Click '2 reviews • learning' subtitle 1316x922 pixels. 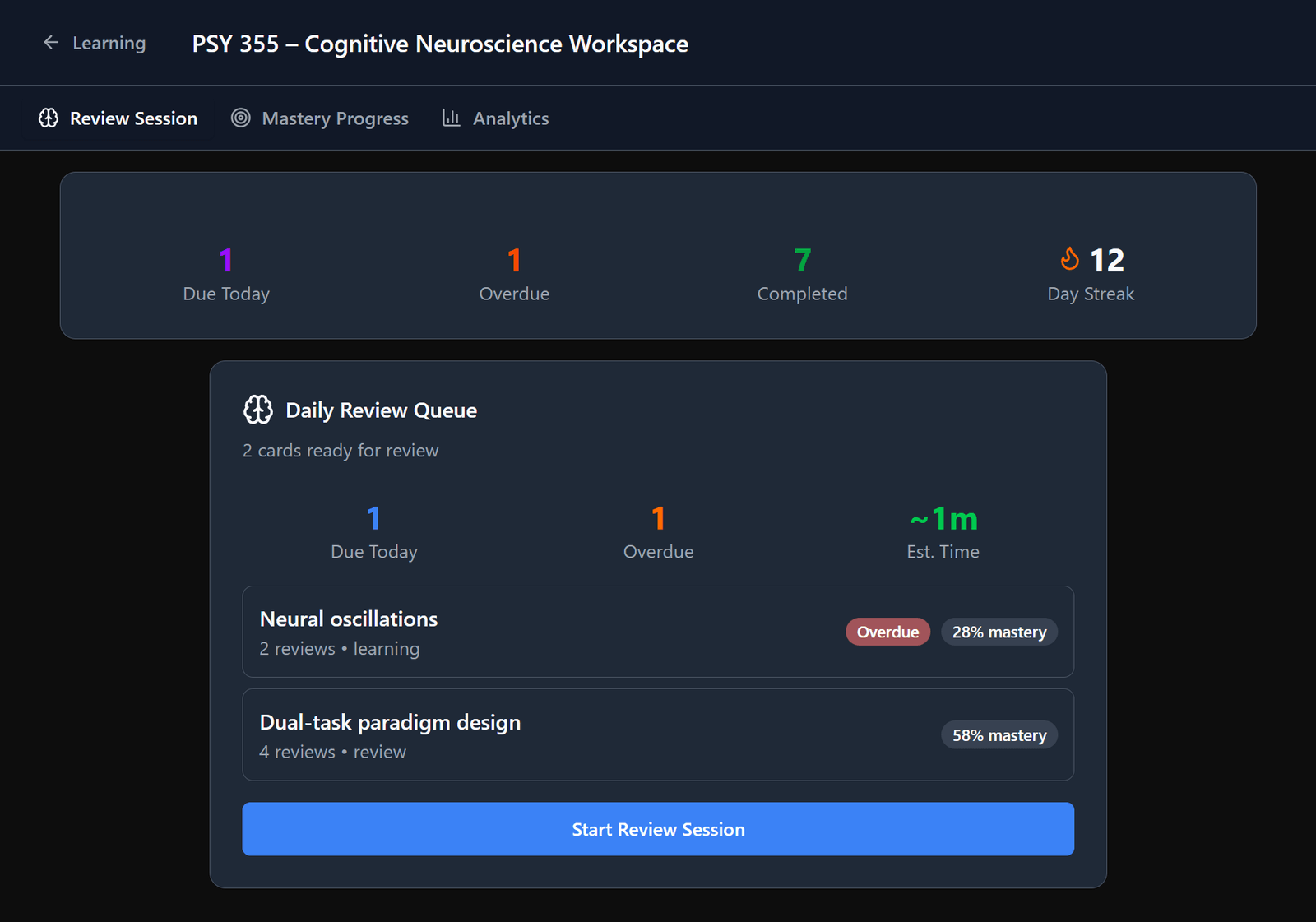click(340, 649)
